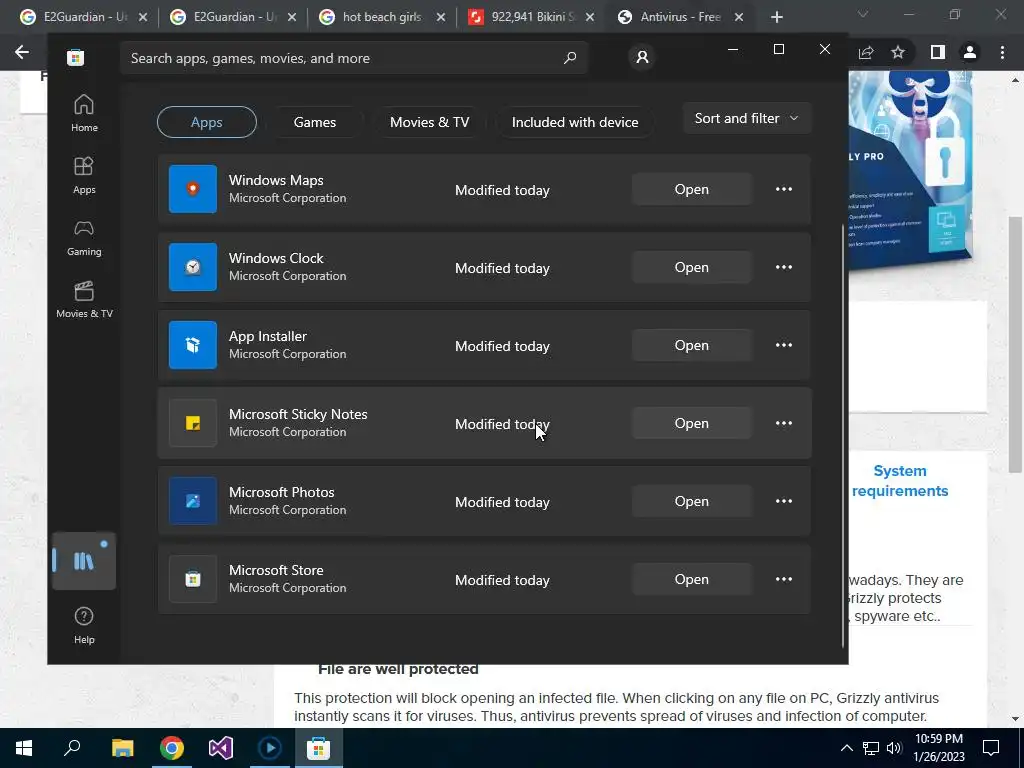Click the Microsoft Store logo icon
The width and height of the screenshot is (1024, 768).
pyautogui.click(x=75, y=57)
